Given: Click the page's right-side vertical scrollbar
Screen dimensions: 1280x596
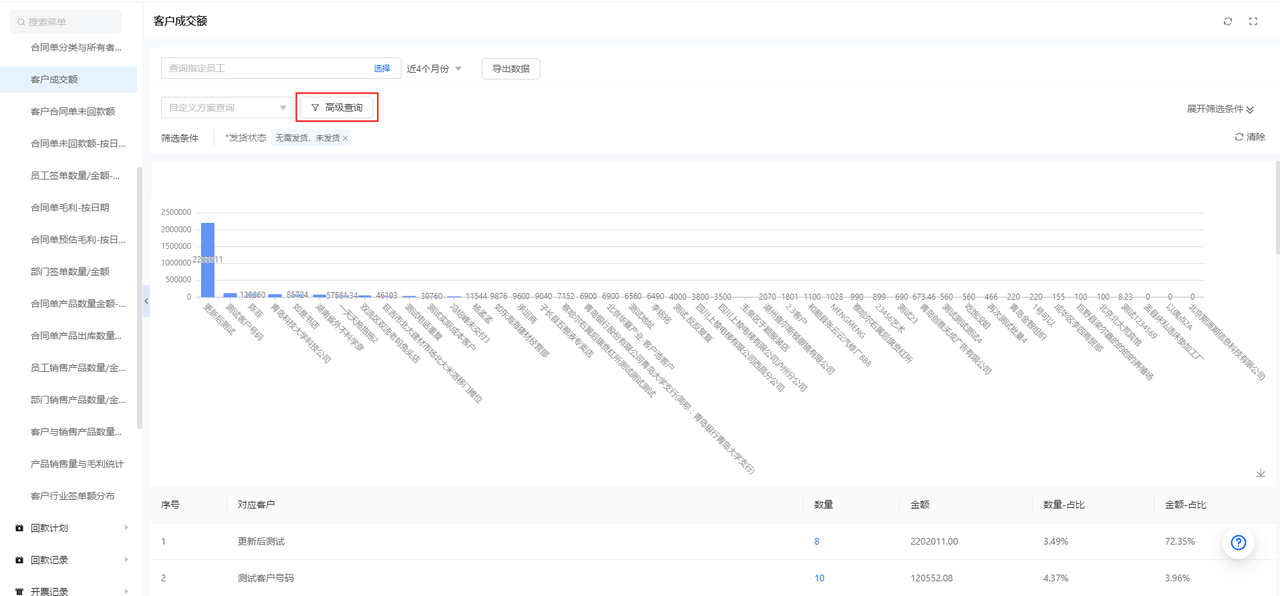Looking at the screenshot, I should (x=1277, y=206).
